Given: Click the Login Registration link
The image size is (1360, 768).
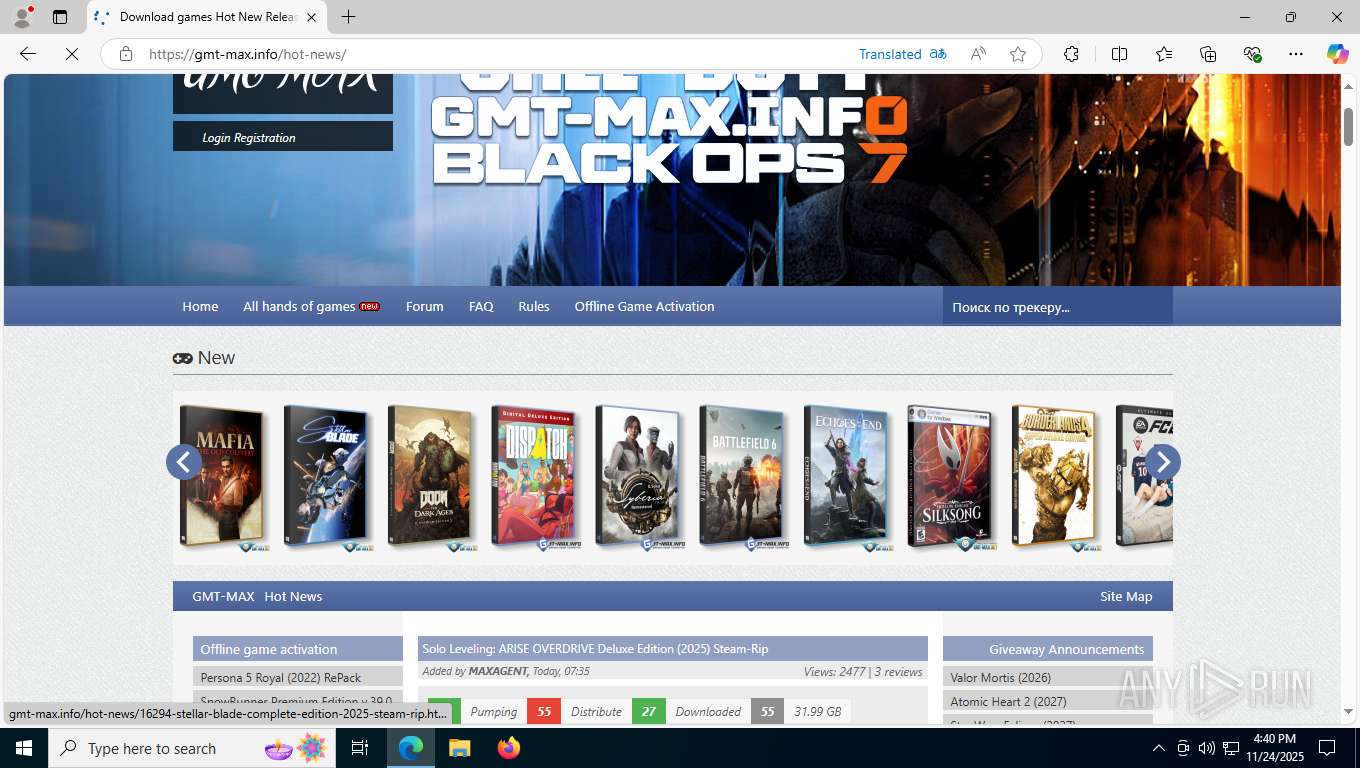Looking at the screenshot, I should pos(249,138).
